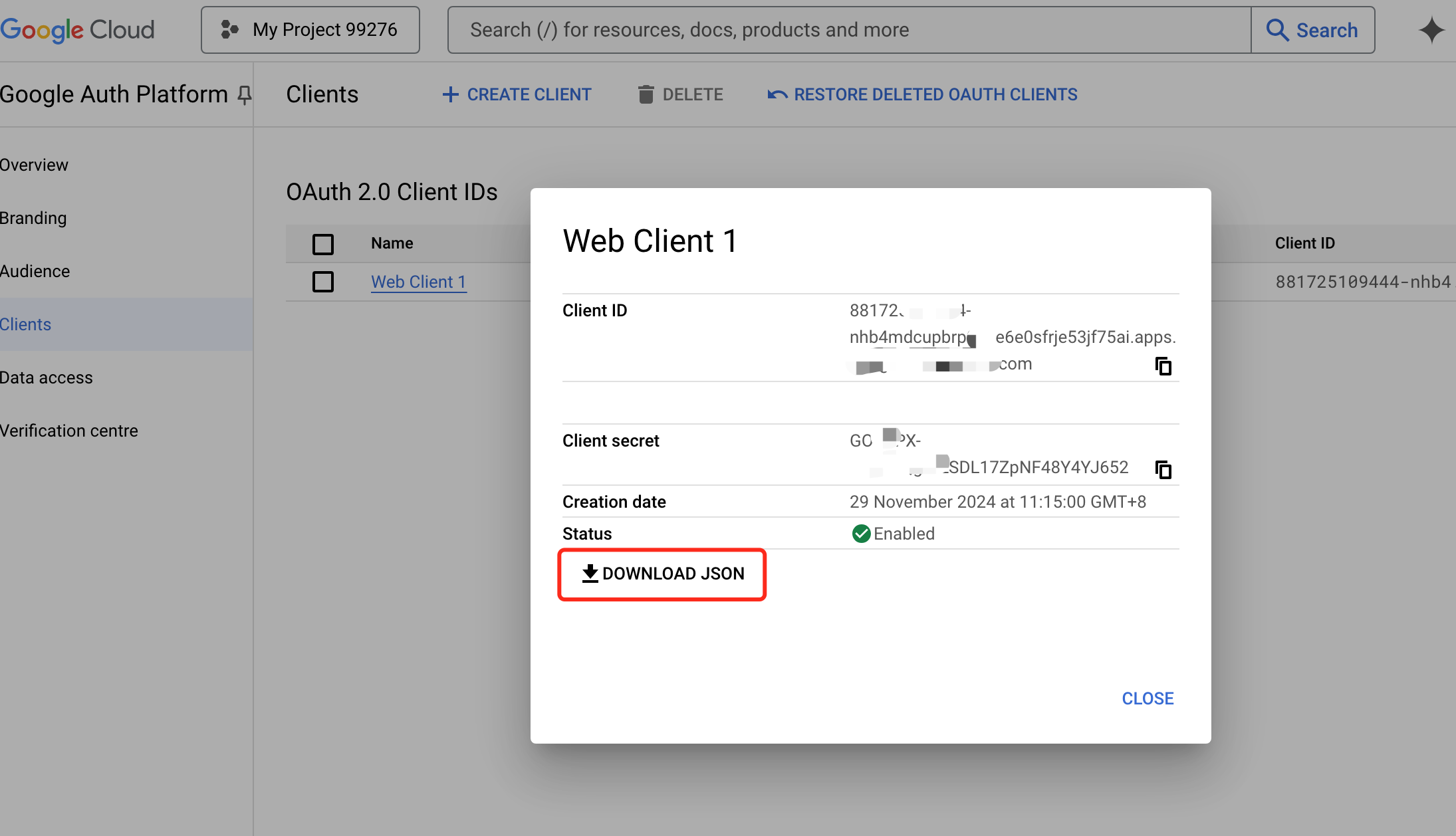Select Clients in the sidebar
This screenshot has height=836, width=1456.
point(126,324)
